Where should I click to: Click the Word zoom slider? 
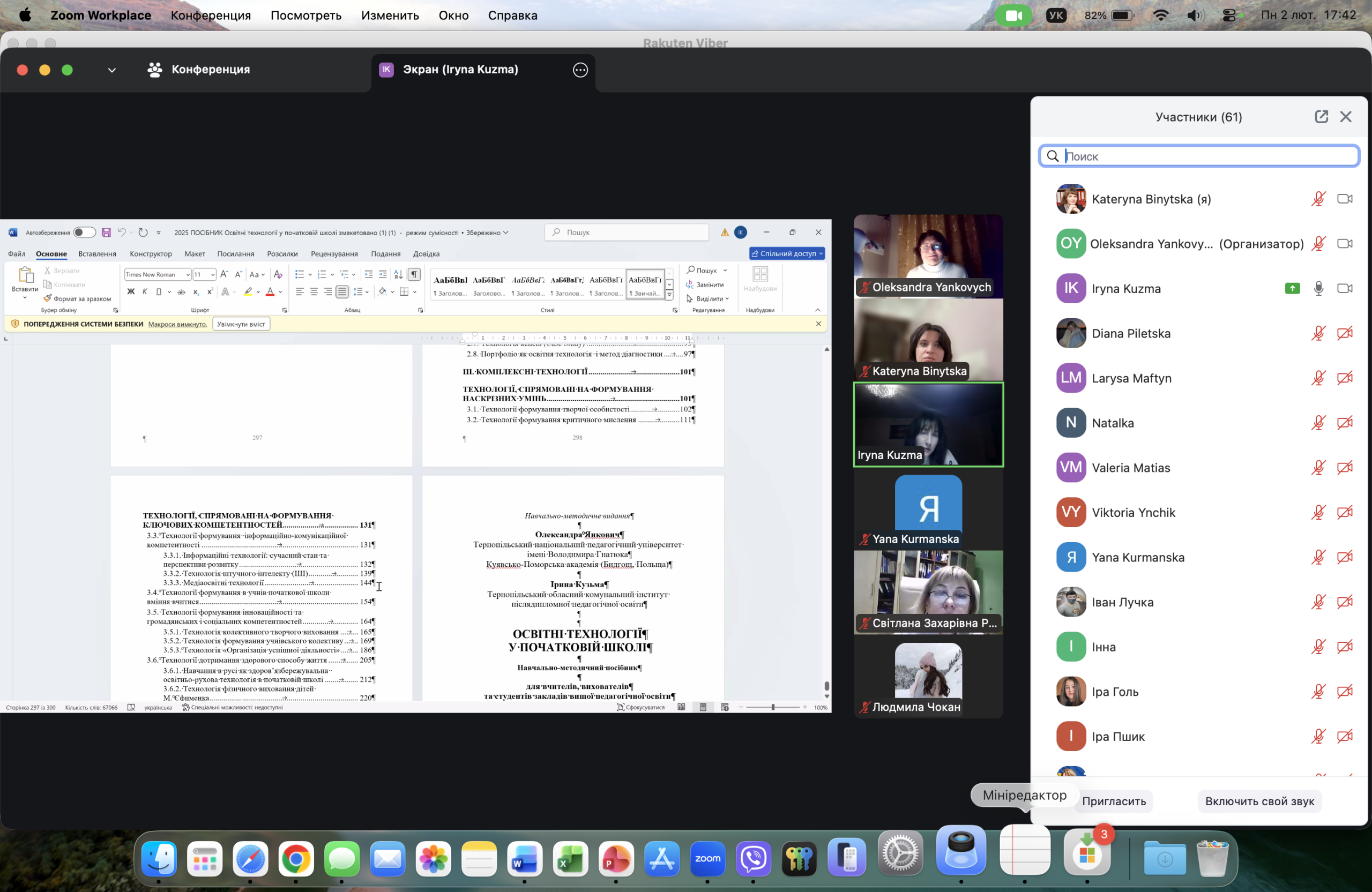pos(772,707)
